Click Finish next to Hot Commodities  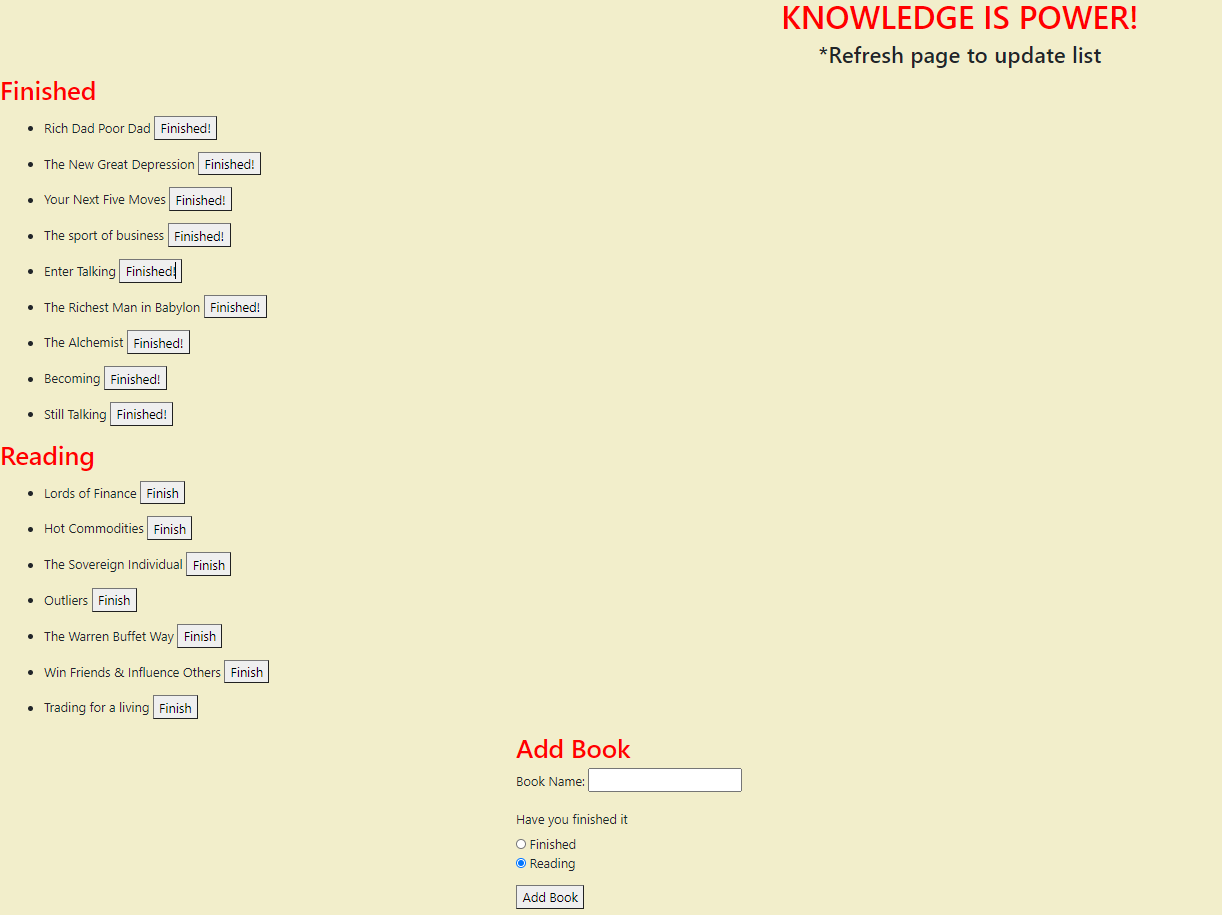tap(169, 529)
